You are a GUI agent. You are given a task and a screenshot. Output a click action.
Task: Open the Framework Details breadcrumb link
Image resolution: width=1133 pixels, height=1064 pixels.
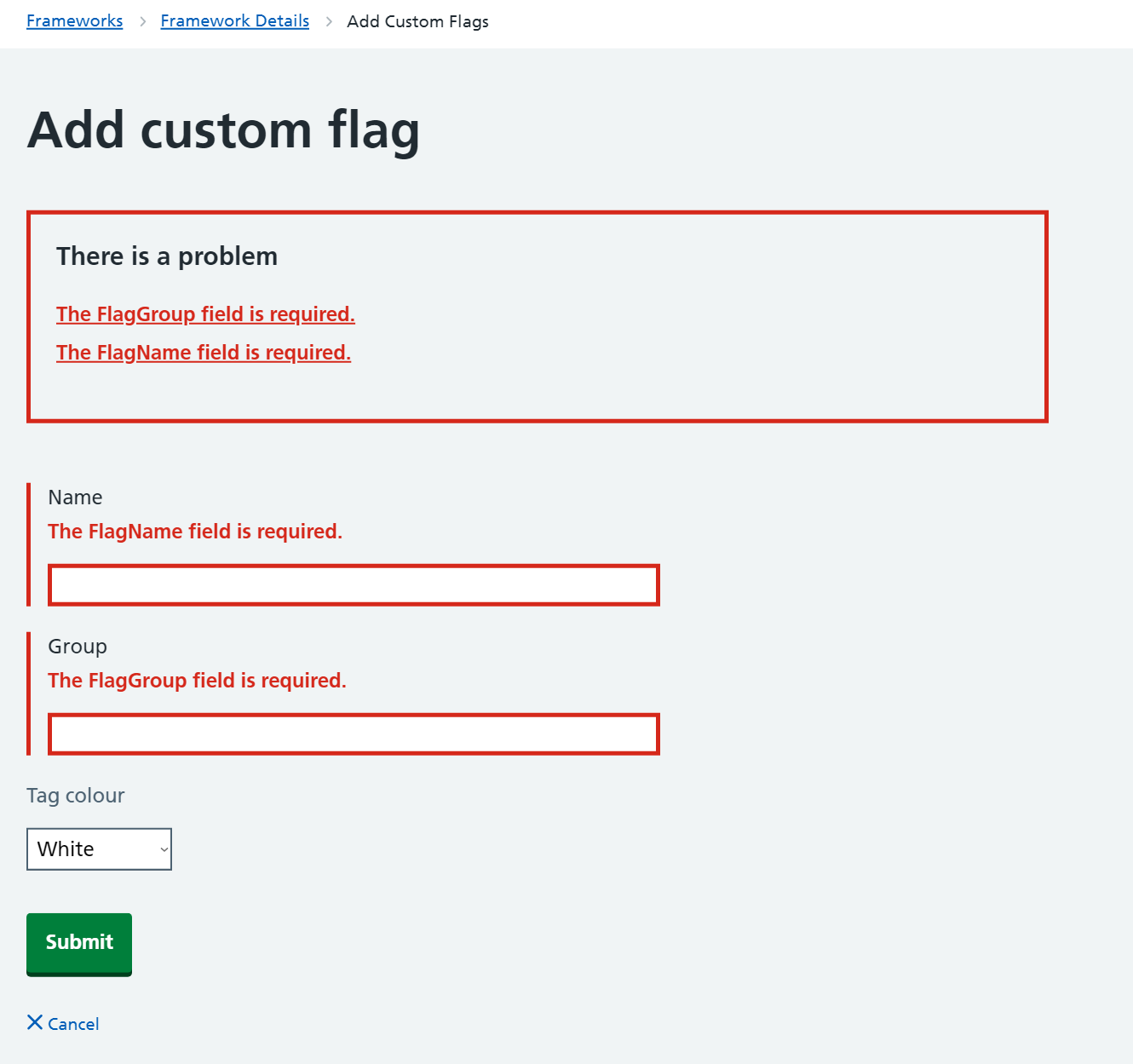point(234,21)
